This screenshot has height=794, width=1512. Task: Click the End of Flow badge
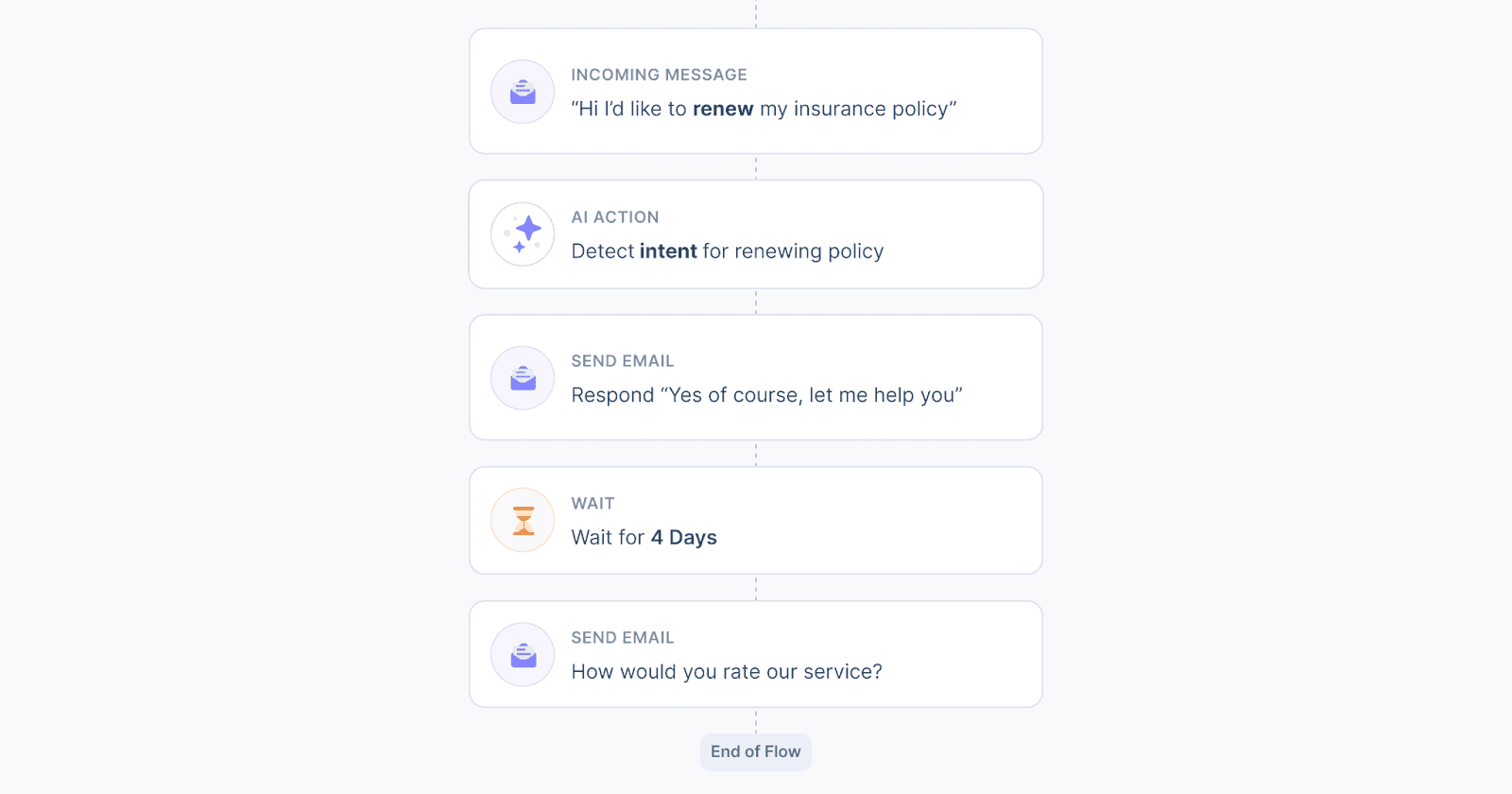(756, 751)
